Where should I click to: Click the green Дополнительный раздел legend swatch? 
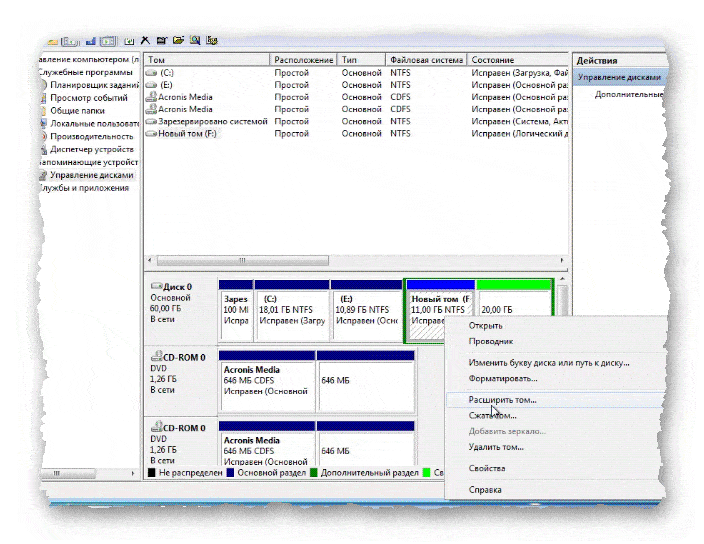click(x=314, y=473)
